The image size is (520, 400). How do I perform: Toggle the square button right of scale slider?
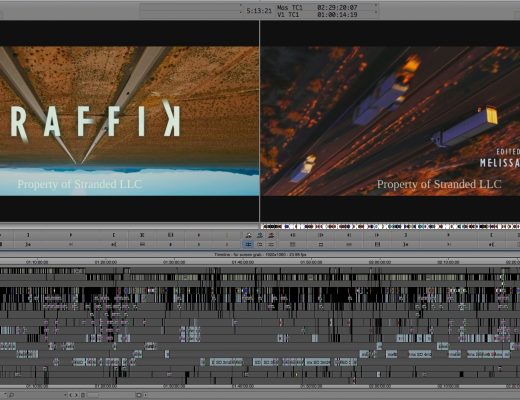[139, 395]
